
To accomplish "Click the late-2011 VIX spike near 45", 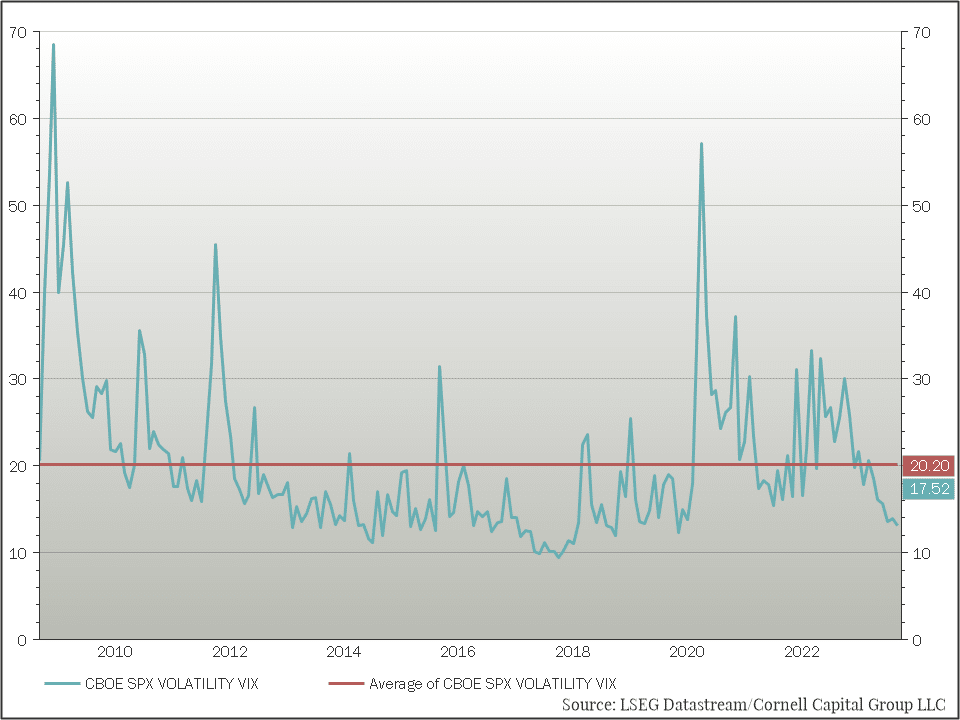I will coord(215,245).
